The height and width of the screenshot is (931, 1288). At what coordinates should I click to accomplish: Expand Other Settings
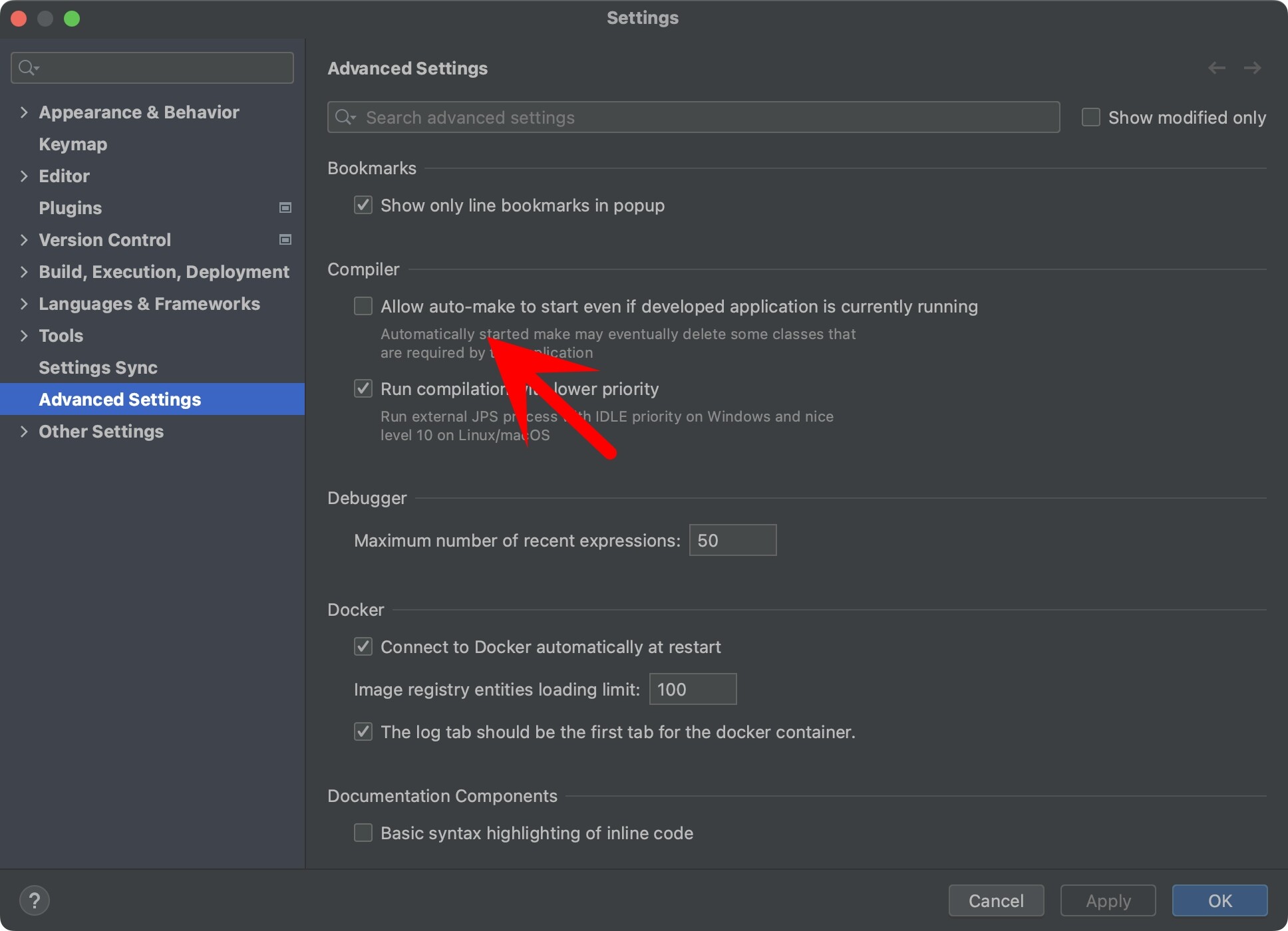(x=24, y=431)
